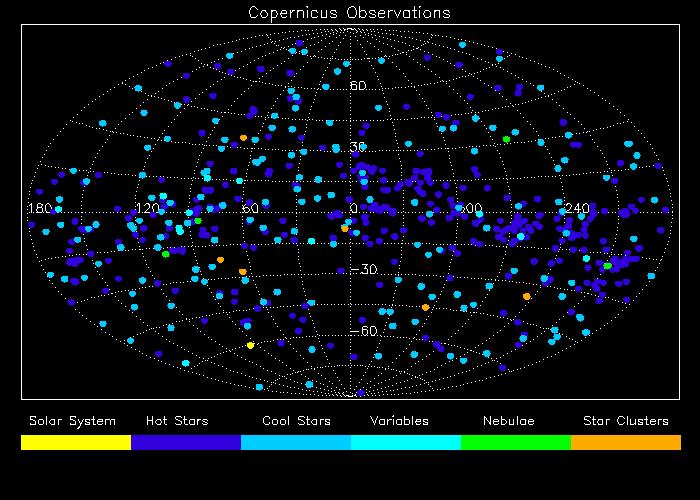
Task: Click the 240 longitude label
Action: coord(577,208)
